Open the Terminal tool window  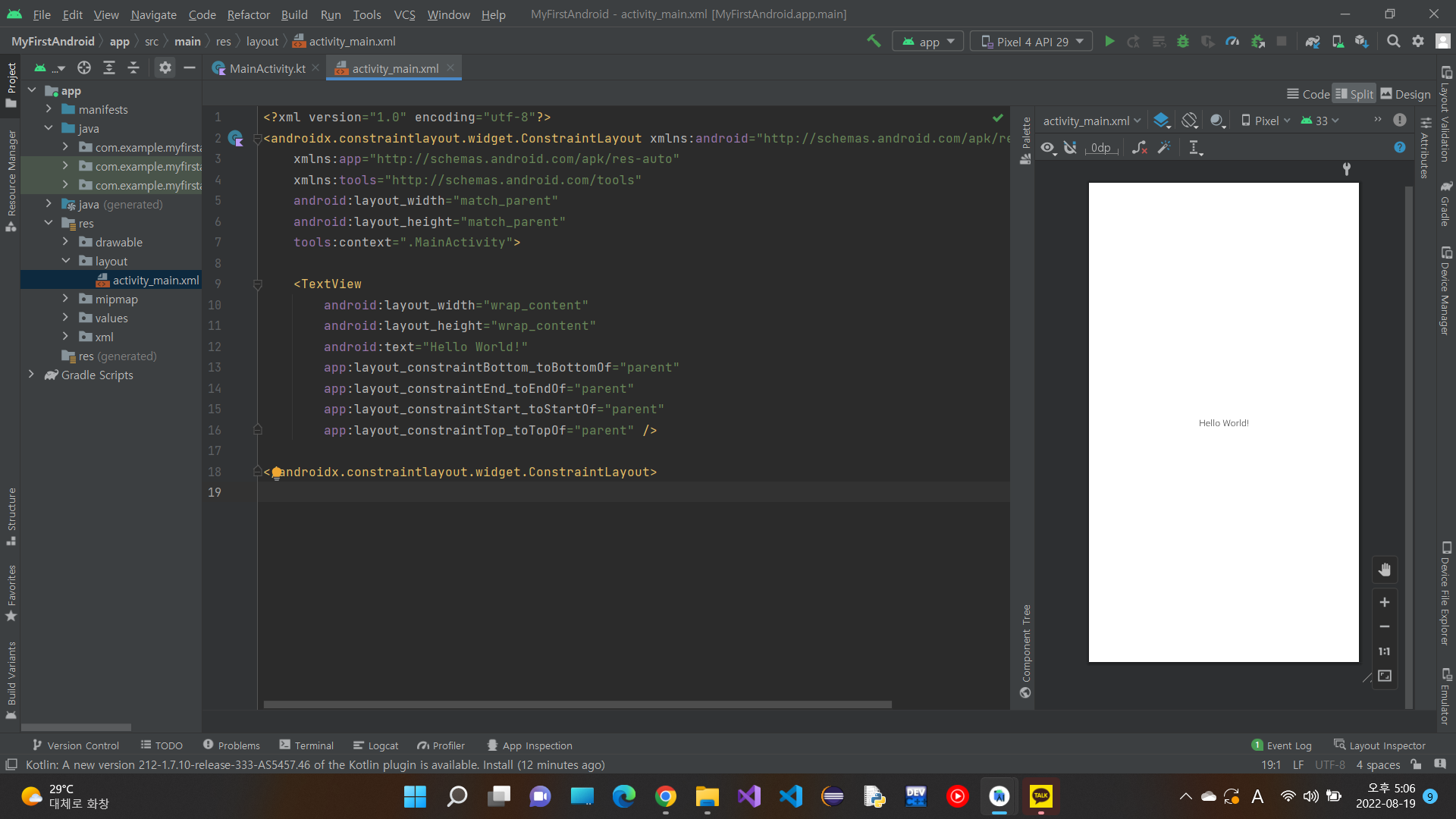pos(306,745)
